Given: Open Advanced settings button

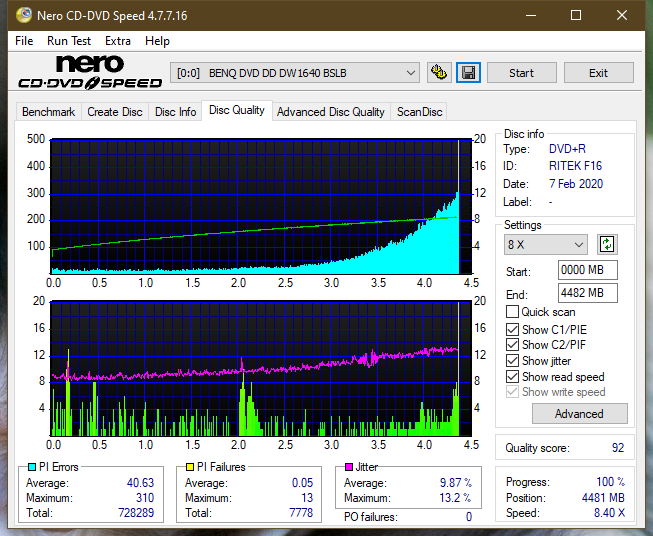Looking at the screenshot, I should [x=579, y=414].
